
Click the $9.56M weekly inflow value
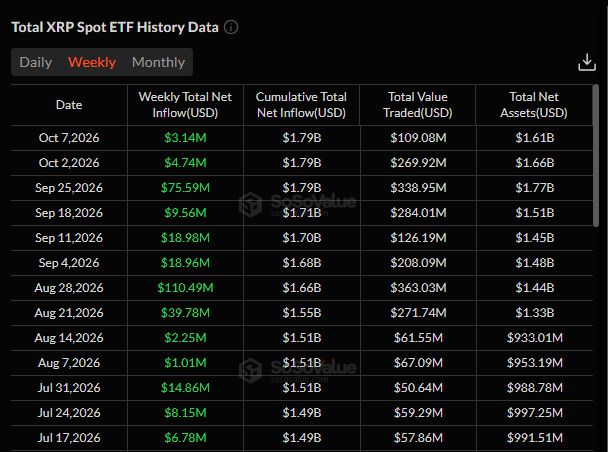[x=185, y=212]
